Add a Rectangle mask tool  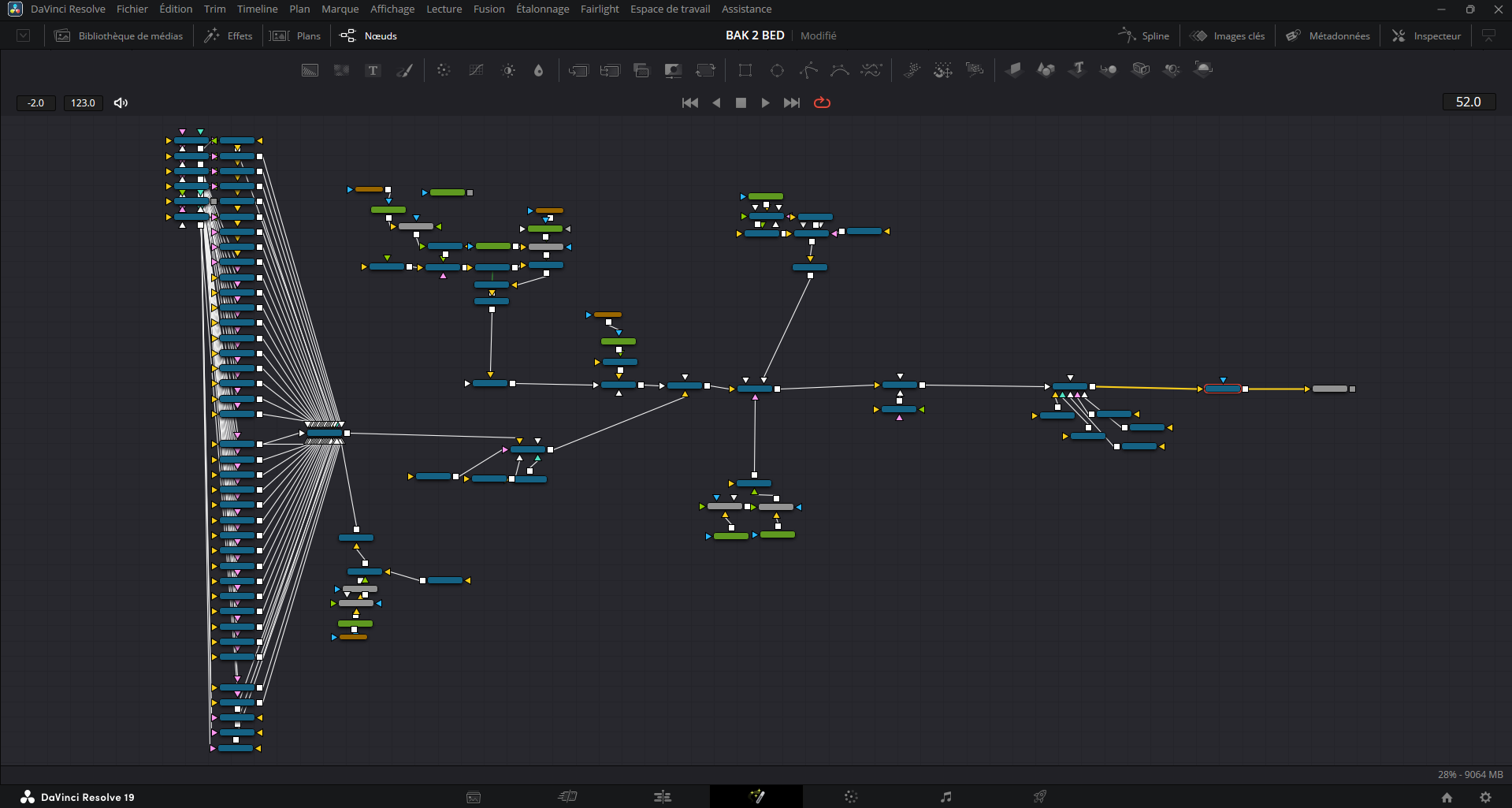pos(745,70)
